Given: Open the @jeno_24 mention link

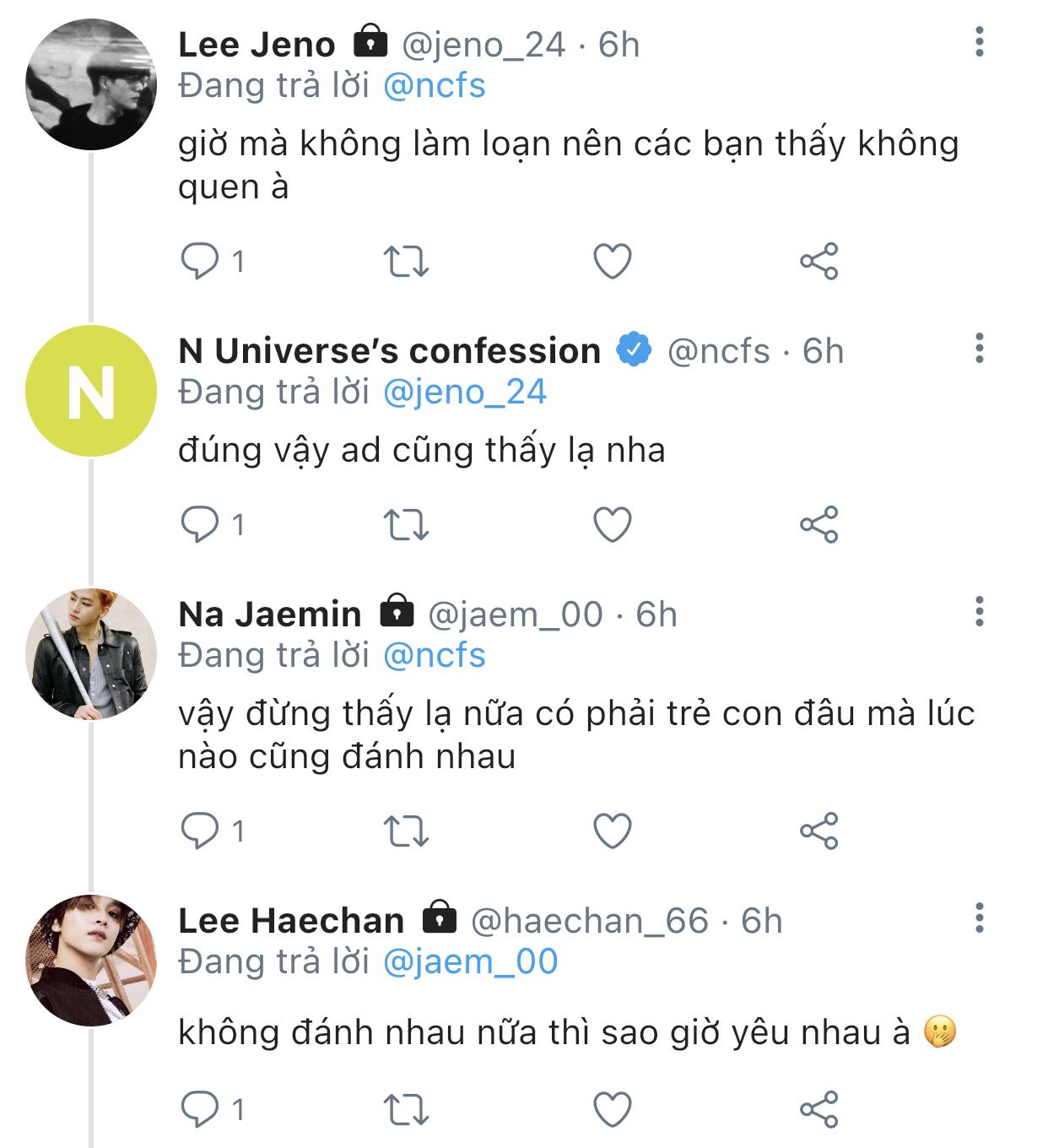Looking at the screenshot, I should pos(465,393).
